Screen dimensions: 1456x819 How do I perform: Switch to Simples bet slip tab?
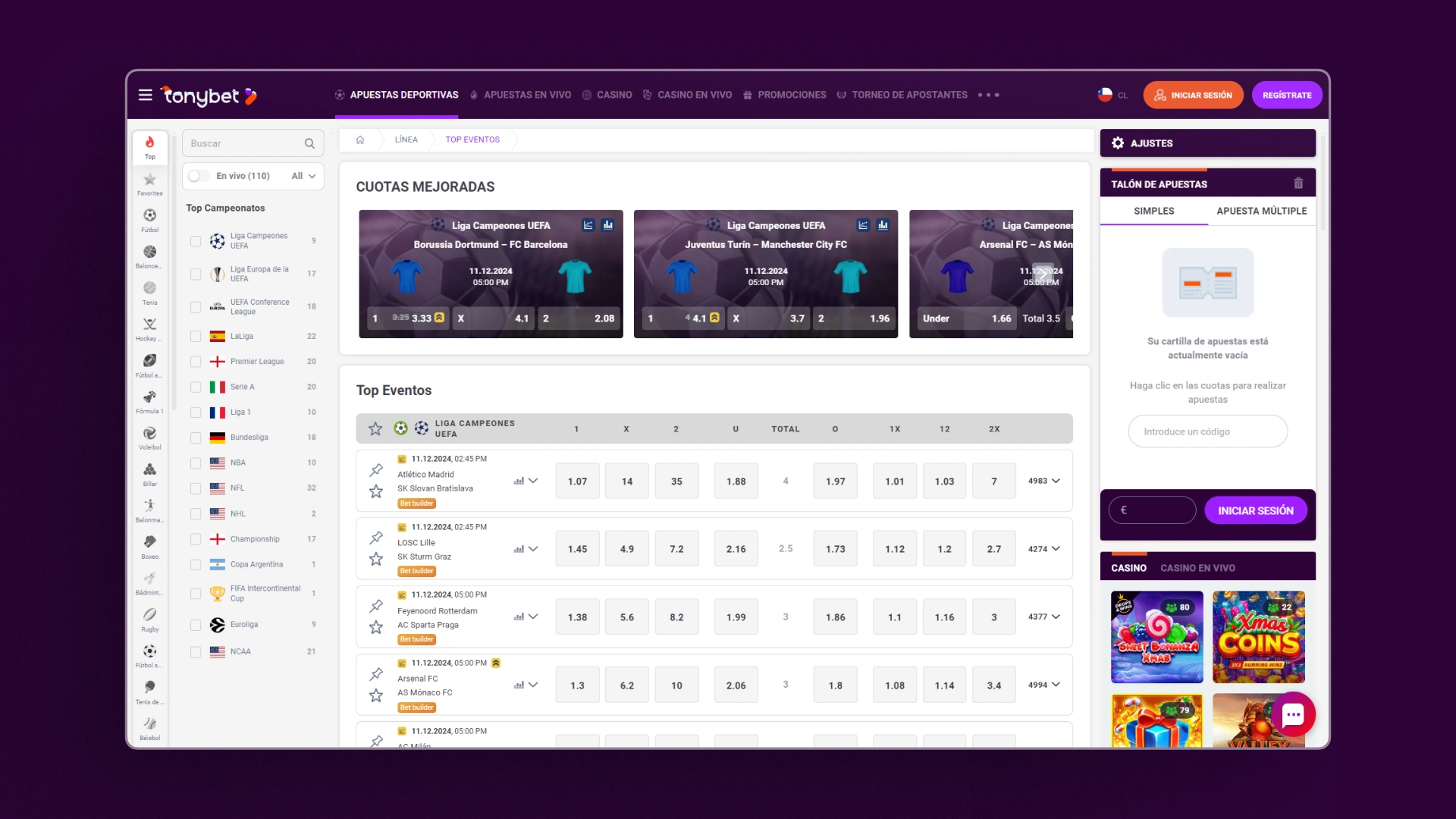point(1154,211)
